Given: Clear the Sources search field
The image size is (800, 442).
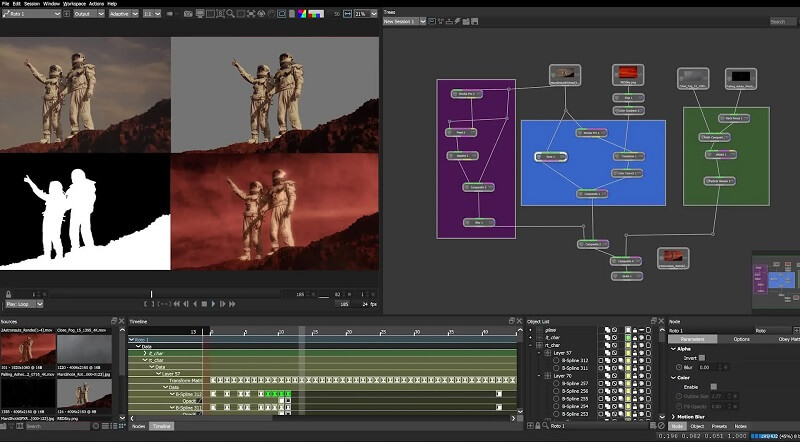Looking at the screenshot, I should coord(96,426).
